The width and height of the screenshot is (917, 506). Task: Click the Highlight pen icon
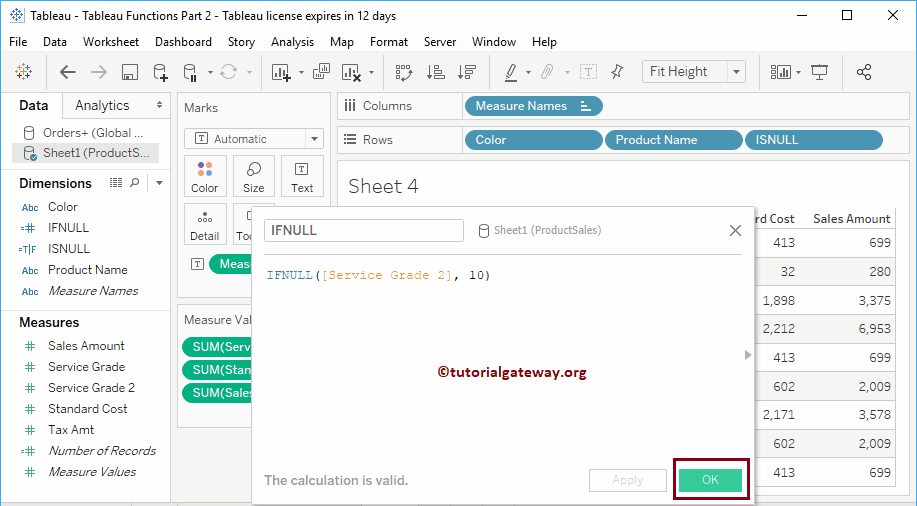point(511,72)
